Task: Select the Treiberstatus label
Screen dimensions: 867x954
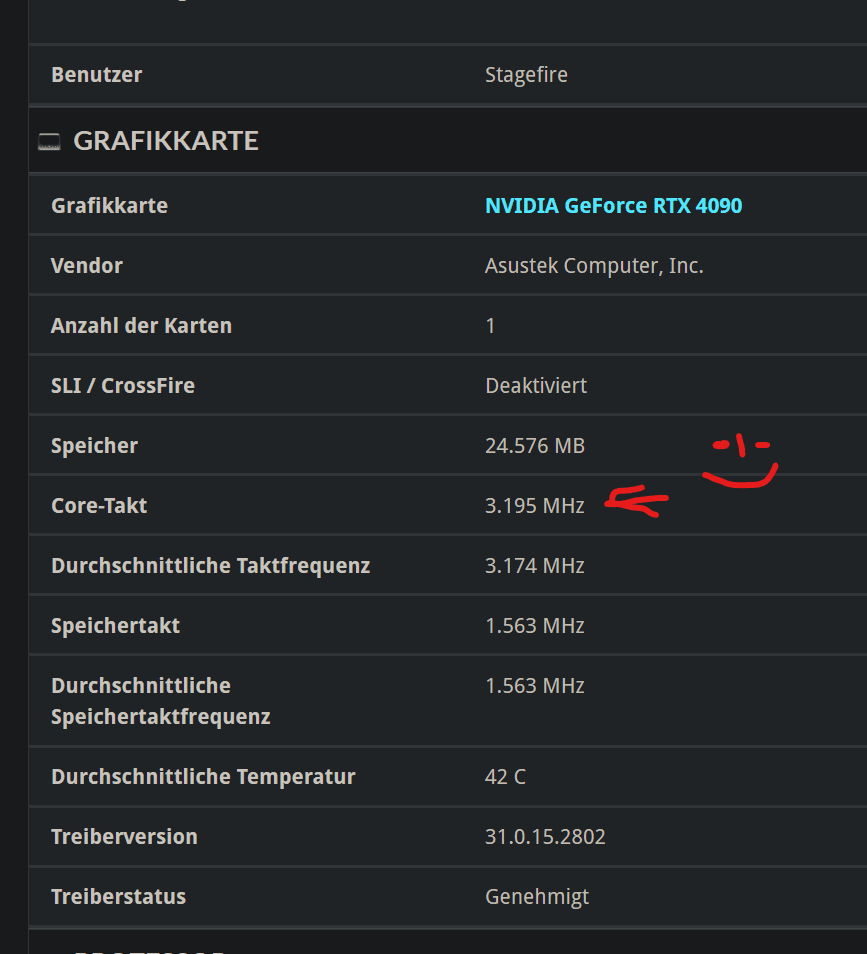Action: tap(119, 897)
